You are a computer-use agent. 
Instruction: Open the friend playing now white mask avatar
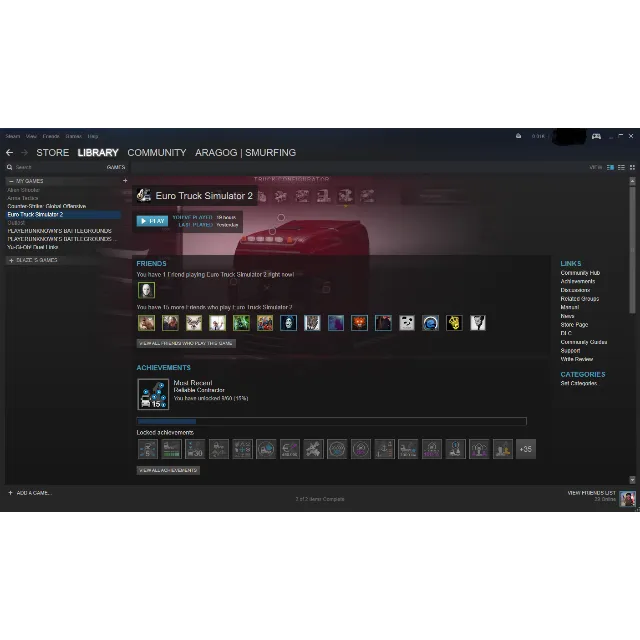point(146,290)
